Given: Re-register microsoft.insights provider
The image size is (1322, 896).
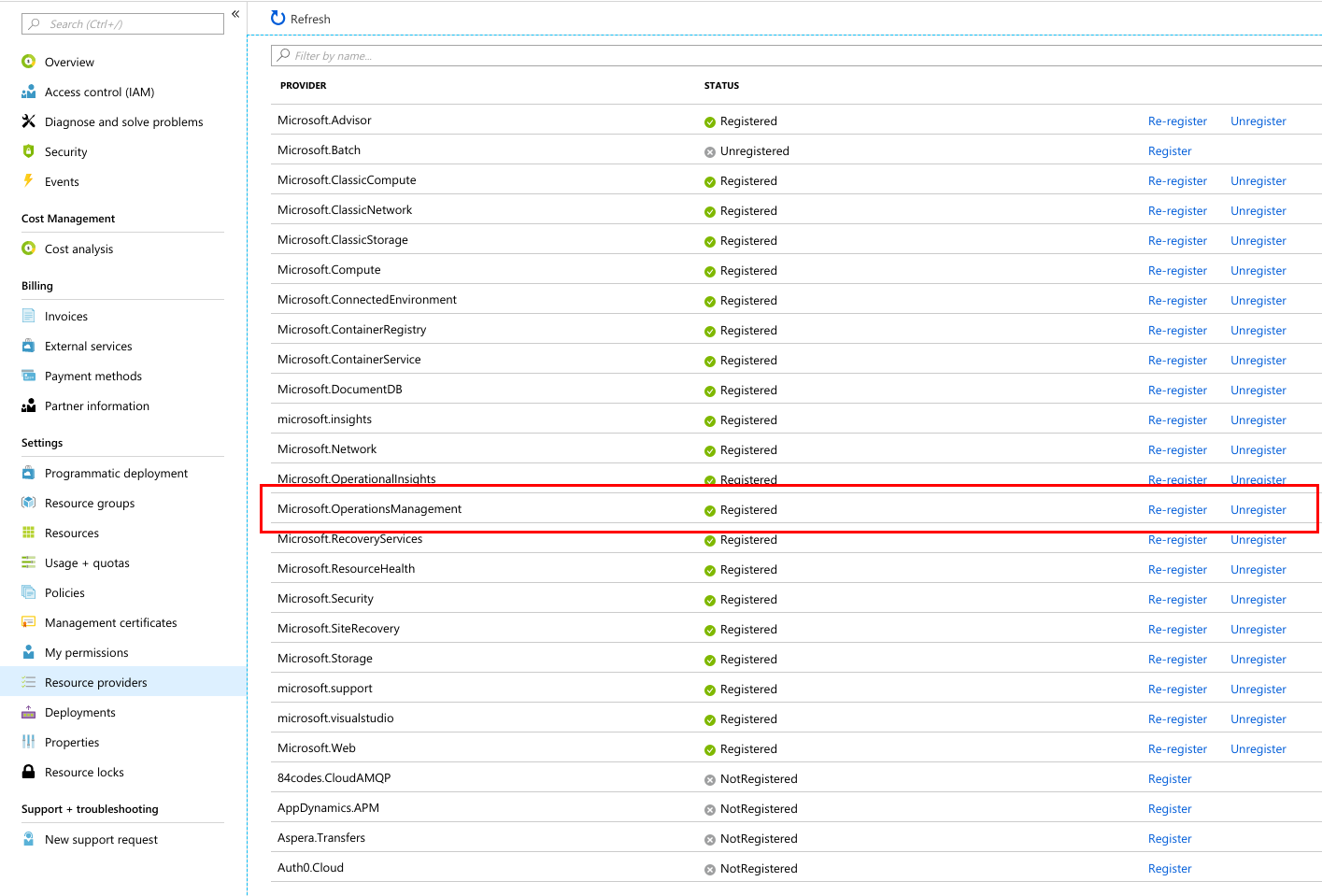Looking at the screenshot, I should (x=1177, y=420).
